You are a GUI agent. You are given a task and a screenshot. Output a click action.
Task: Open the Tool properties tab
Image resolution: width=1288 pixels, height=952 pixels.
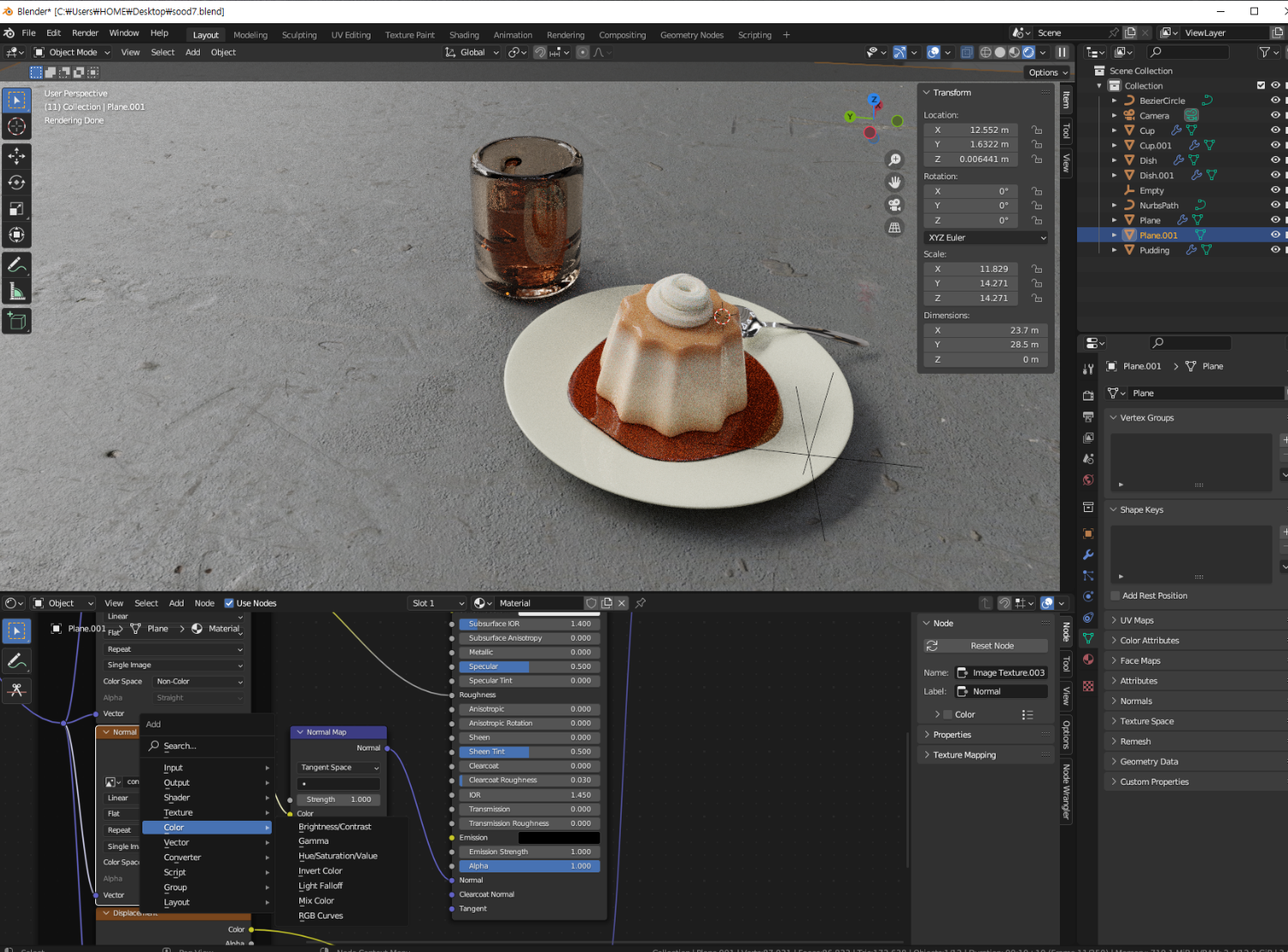[x=1088, y=369]
